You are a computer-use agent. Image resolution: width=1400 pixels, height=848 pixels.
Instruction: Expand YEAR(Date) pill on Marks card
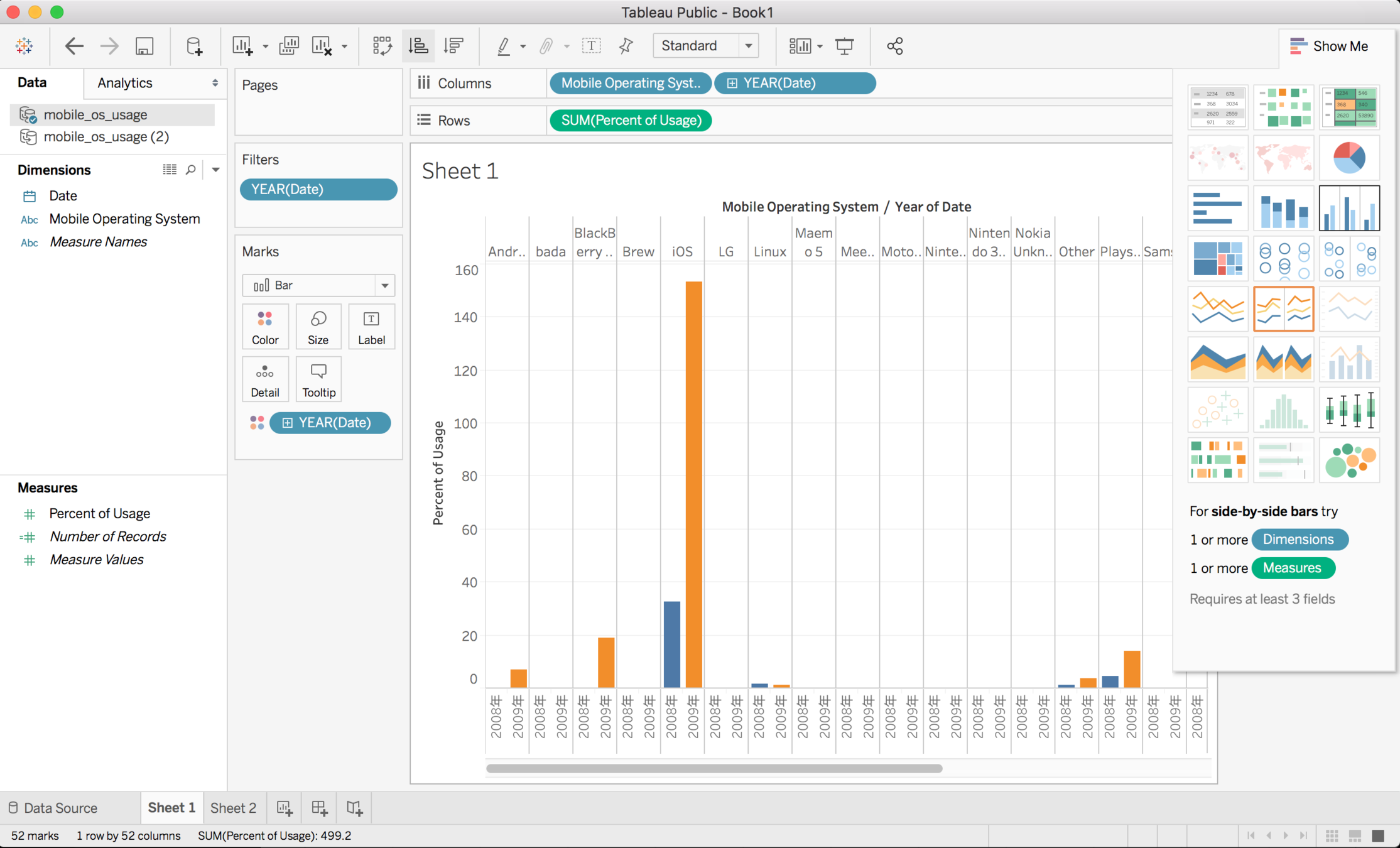coord(287,423)
